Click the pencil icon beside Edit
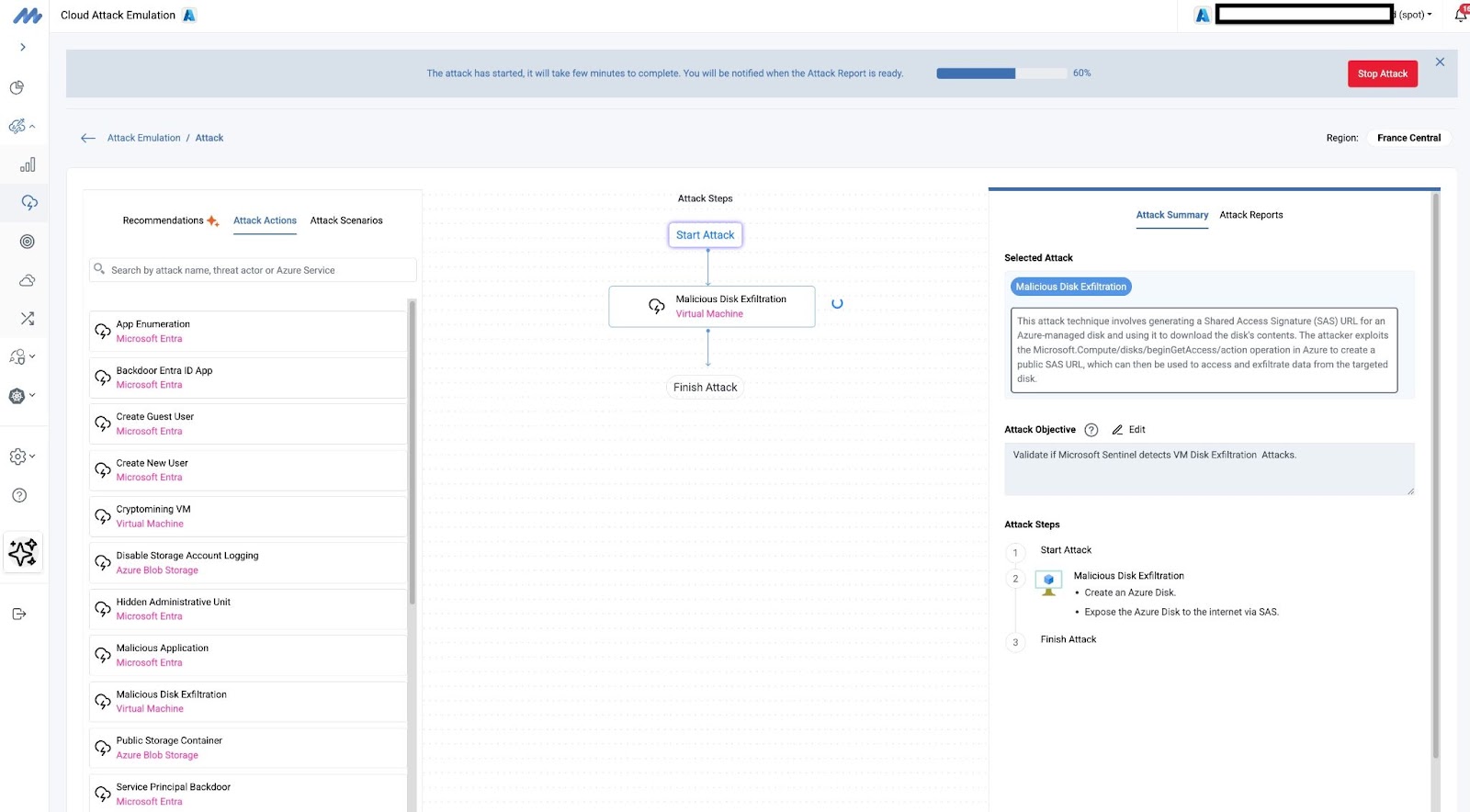The width and height of the screenshot is (1470, 812). point(1117,430)
